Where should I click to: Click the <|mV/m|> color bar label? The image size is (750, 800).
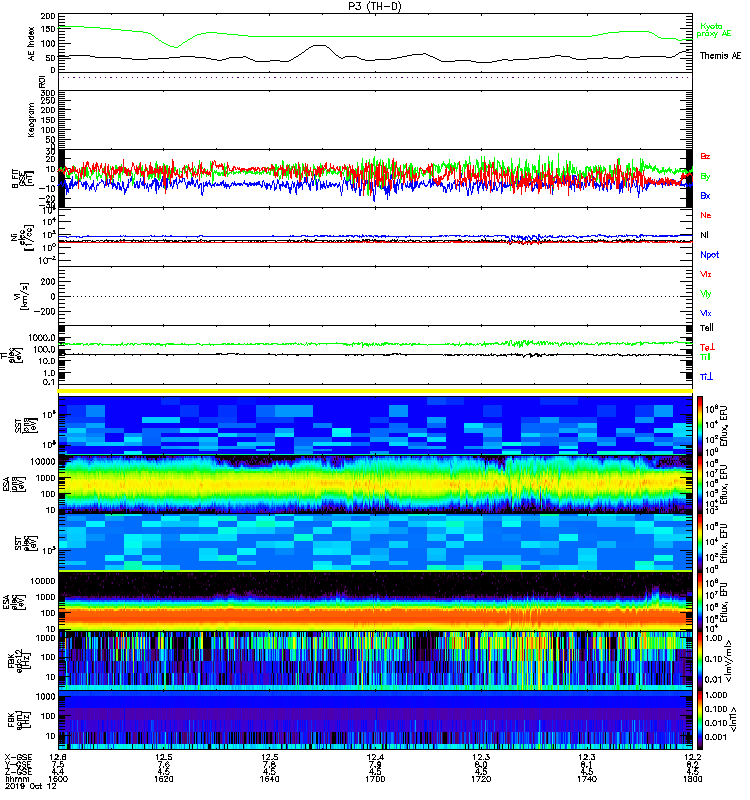(730, 661)
